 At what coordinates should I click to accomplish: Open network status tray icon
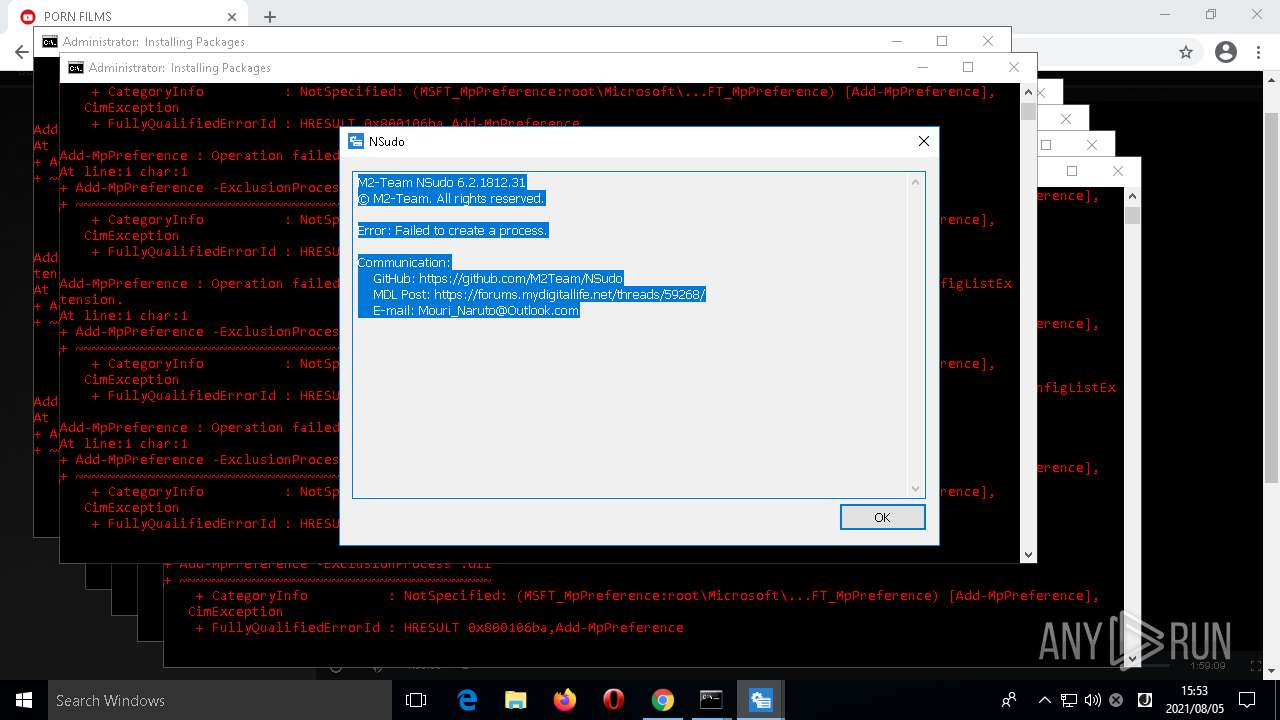click(x=1069, y=700)
